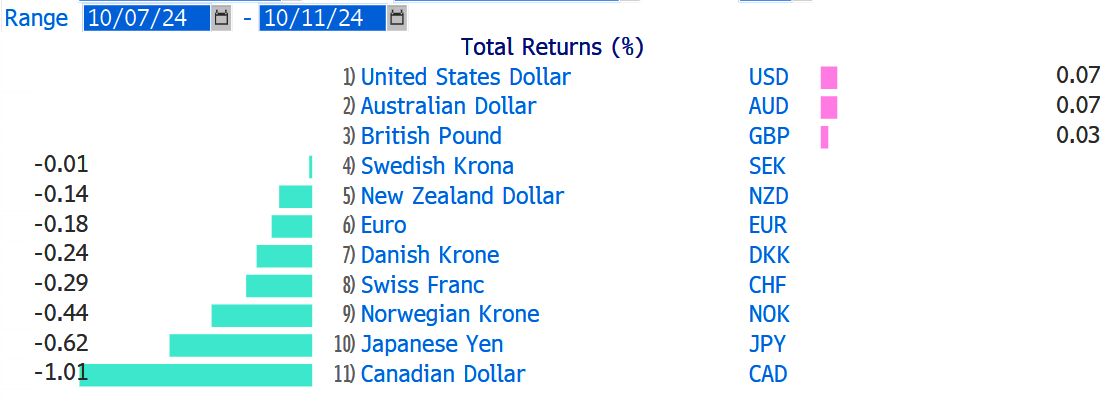Select the United States Dollar link
The width and height of the screenshot is (1112, 398).
465,77
